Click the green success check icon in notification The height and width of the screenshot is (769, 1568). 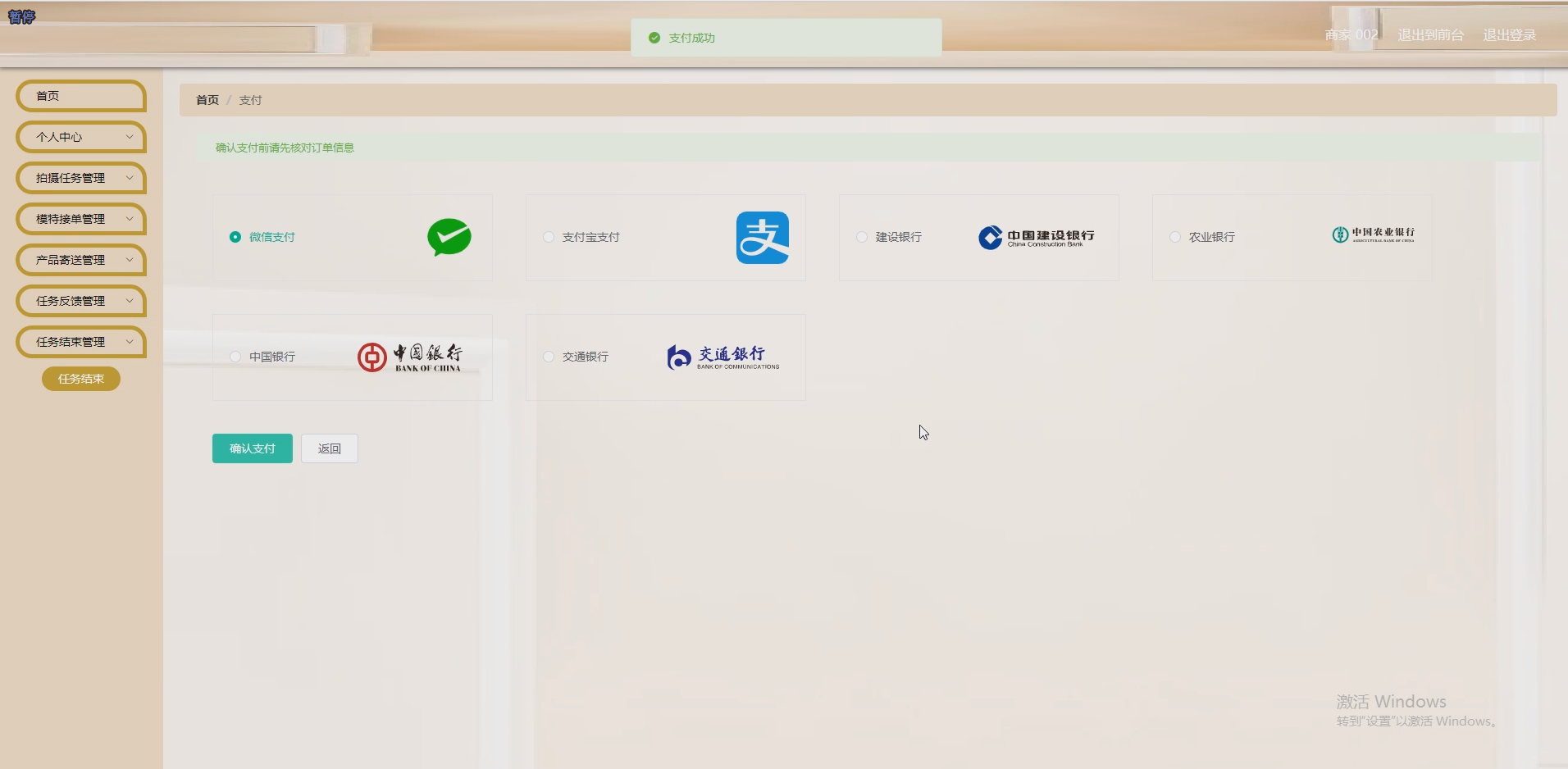coord(654,38)
